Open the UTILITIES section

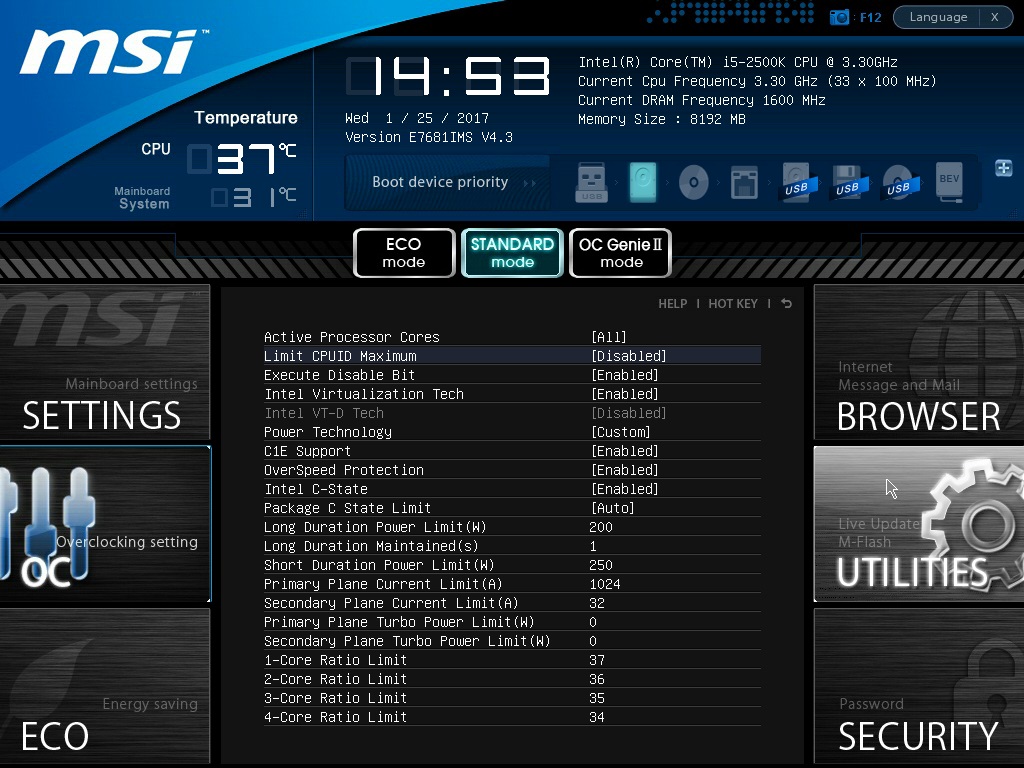tap(919, 524)
